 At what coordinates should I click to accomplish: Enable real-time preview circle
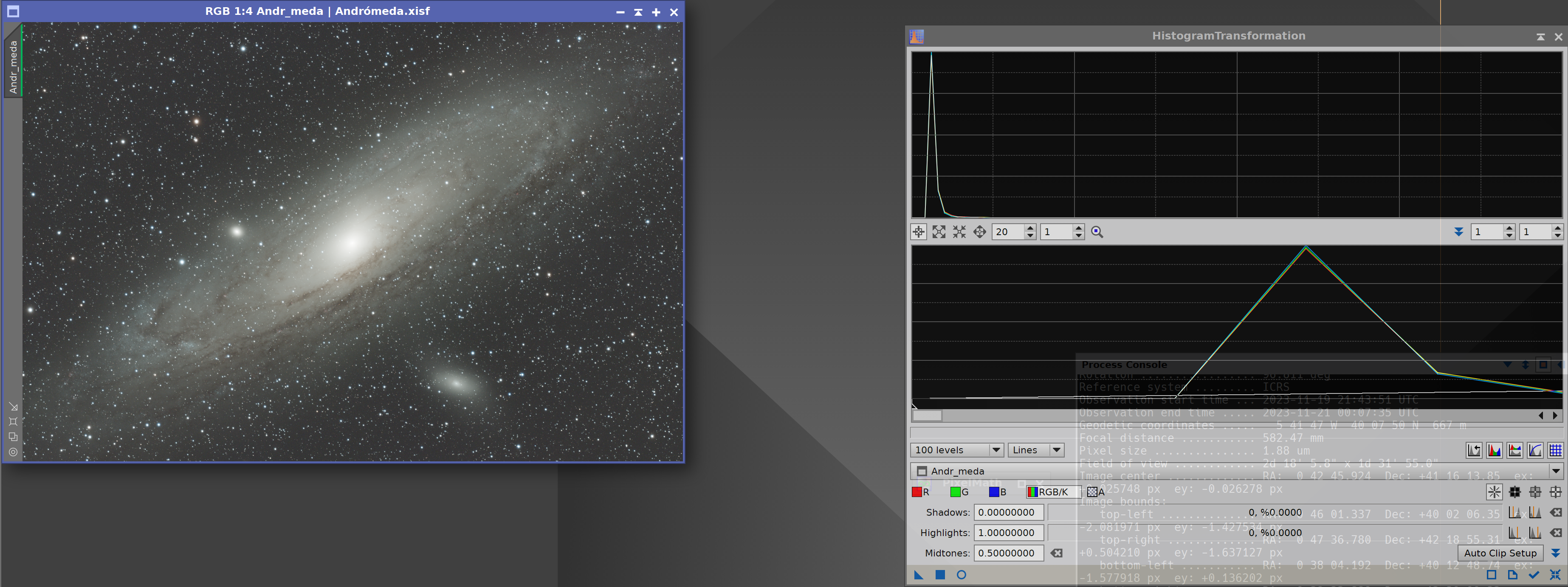[x=961, y=575]
